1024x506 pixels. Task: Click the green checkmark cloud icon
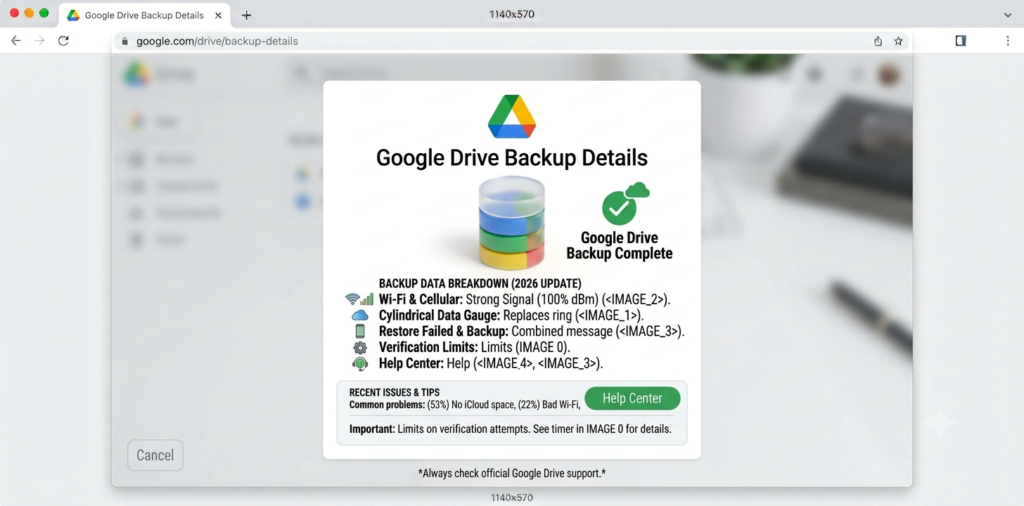[625, 204]
